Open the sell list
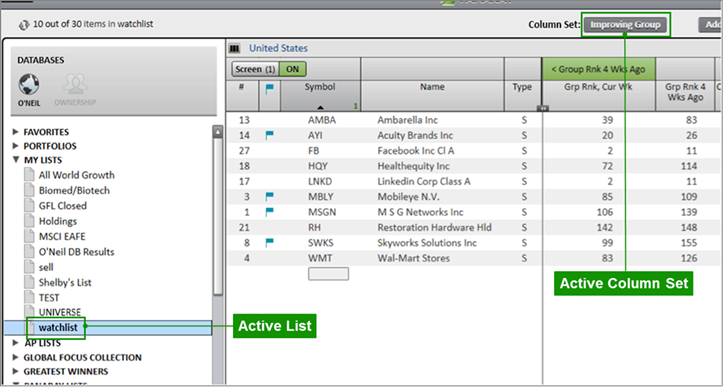This screenshot has width=723, height=387. [46, 267]
